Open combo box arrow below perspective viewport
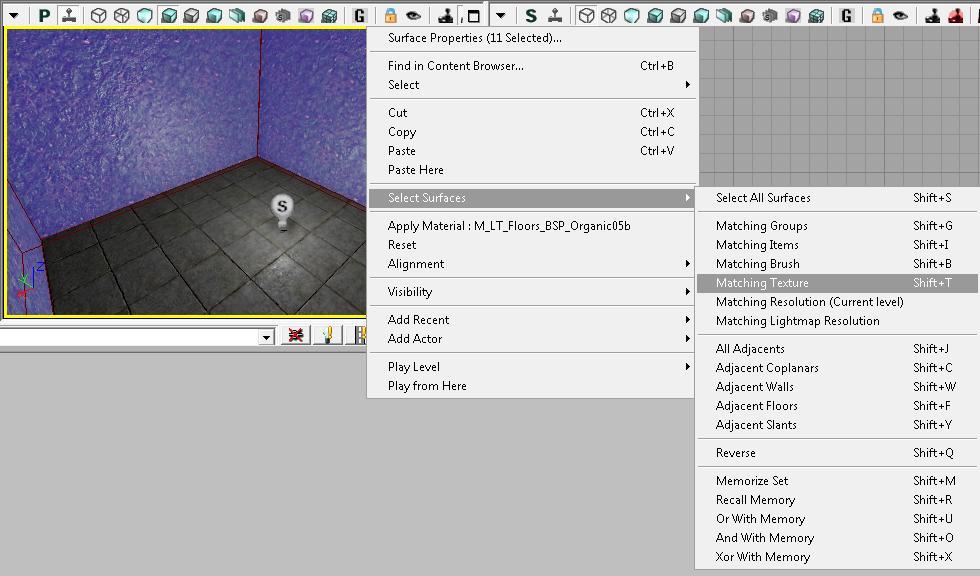 [x=266, y=337]
